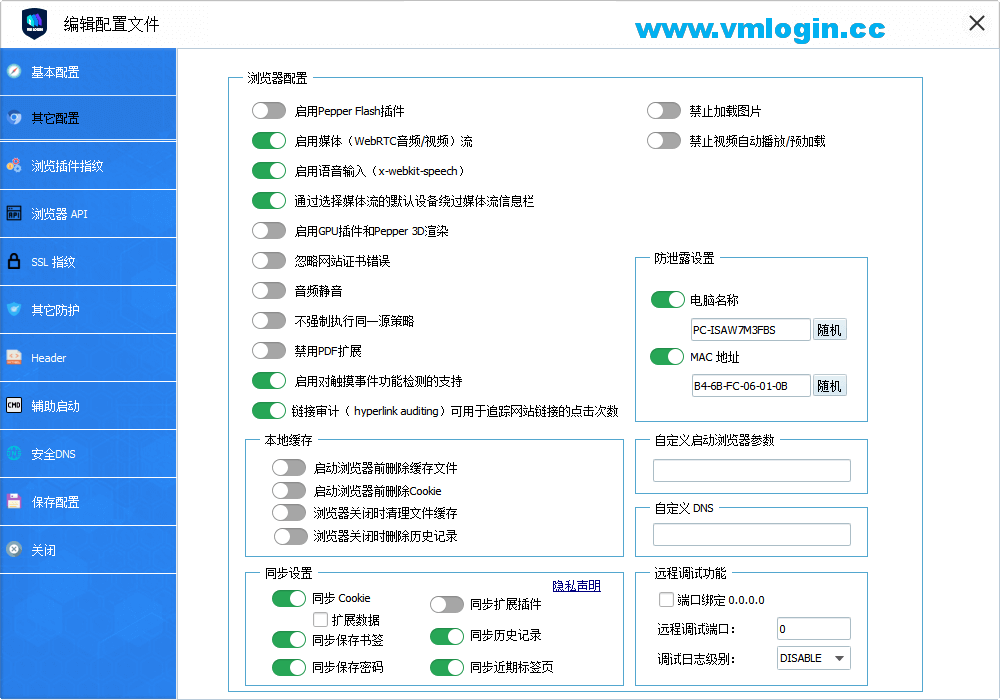Open 调试日志级别 DISABLE dropdown
The height and width of the screenshot is (700, 1000).
[814, 658]
